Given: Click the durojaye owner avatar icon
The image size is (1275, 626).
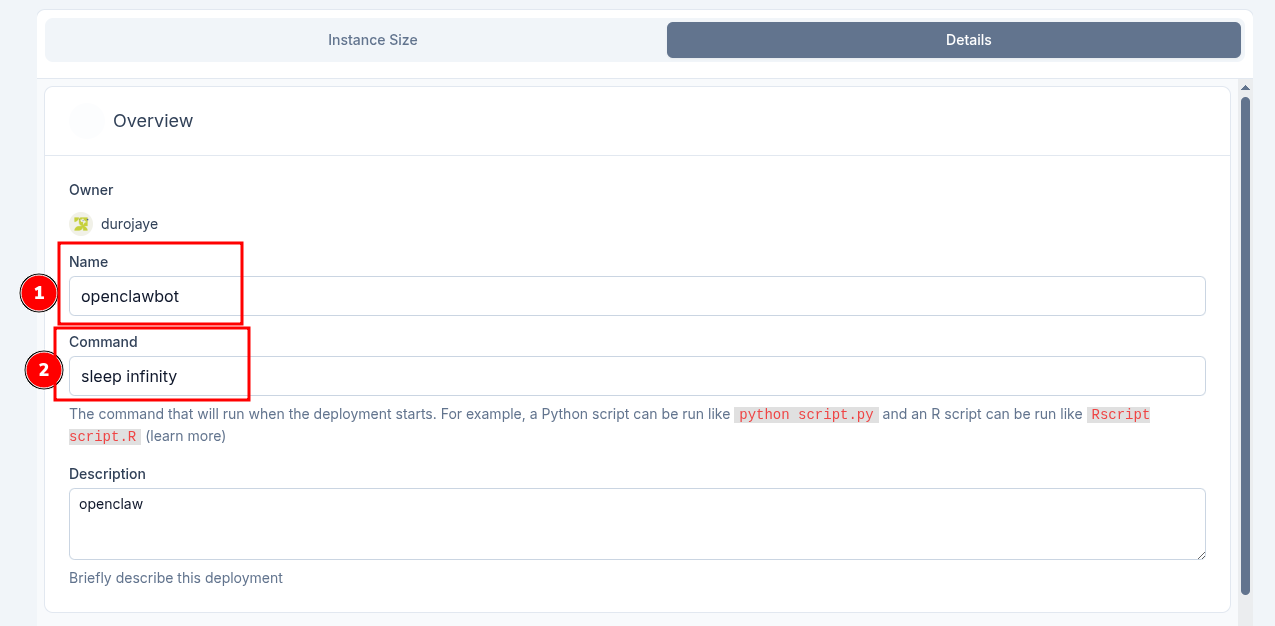Looking at the screenshot, I should 81,224.
